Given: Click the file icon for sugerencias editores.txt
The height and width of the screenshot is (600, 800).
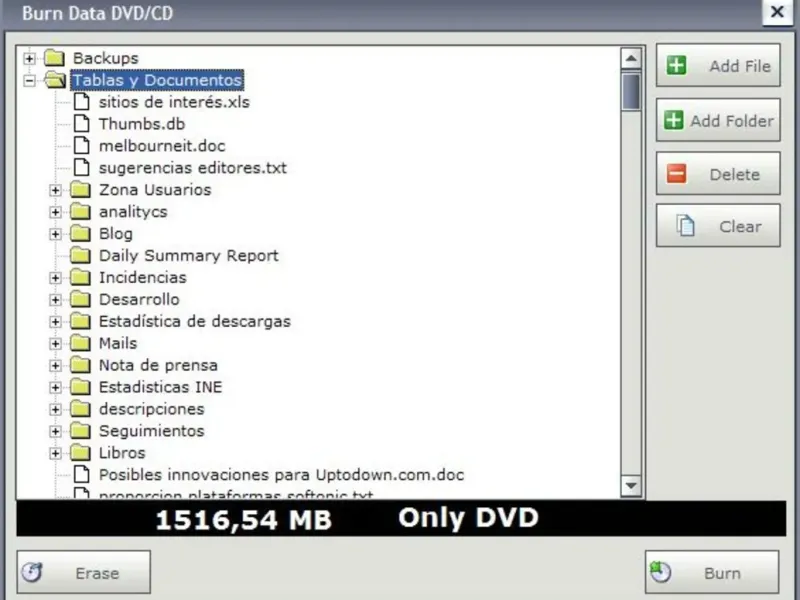Looking at the screenshot, I should 82,167.
